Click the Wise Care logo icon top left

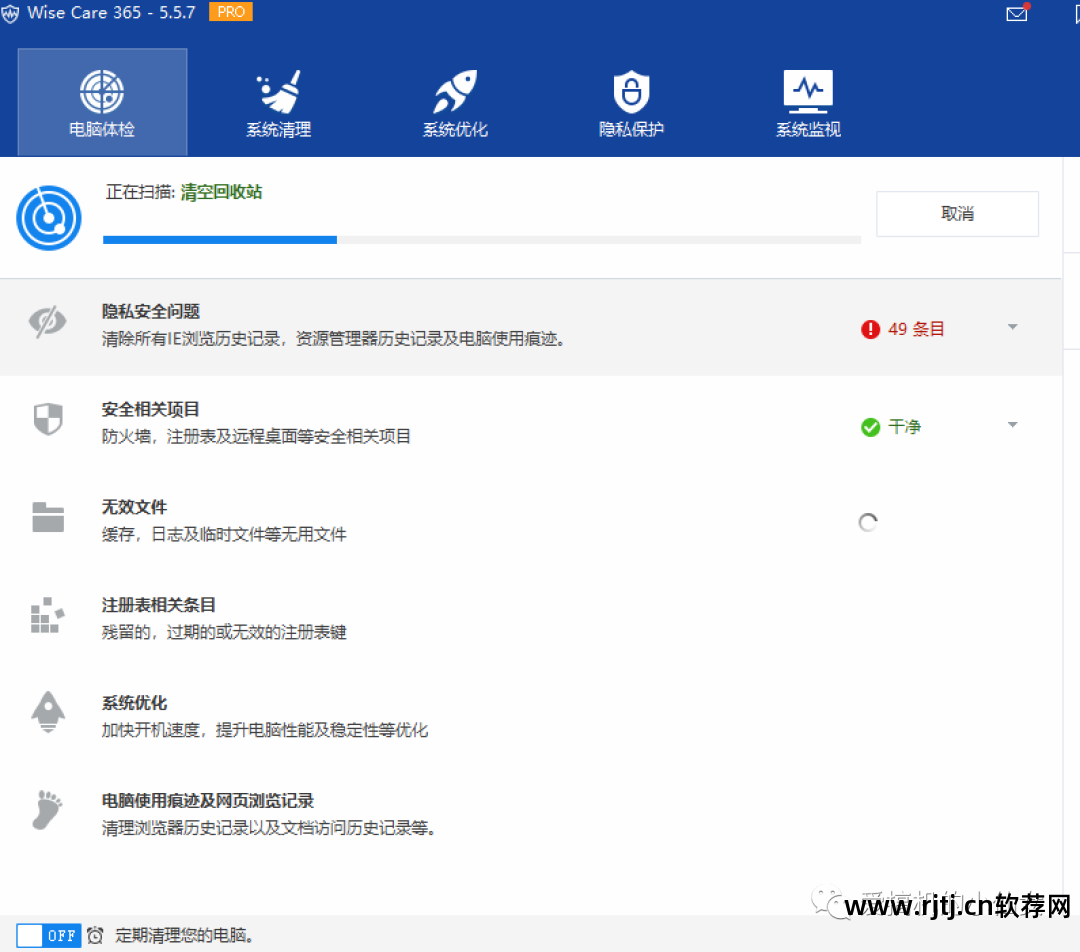(x=11, y=14)
